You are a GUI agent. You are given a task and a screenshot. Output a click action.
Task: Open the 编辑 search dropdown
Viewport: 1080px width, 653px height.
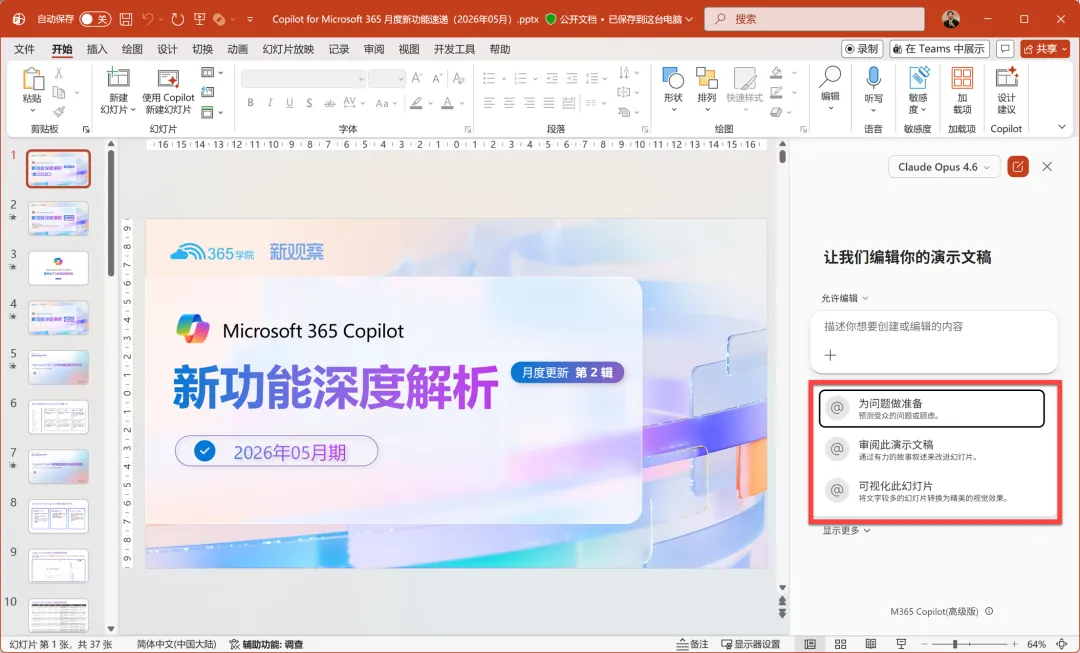coord(830,88)
